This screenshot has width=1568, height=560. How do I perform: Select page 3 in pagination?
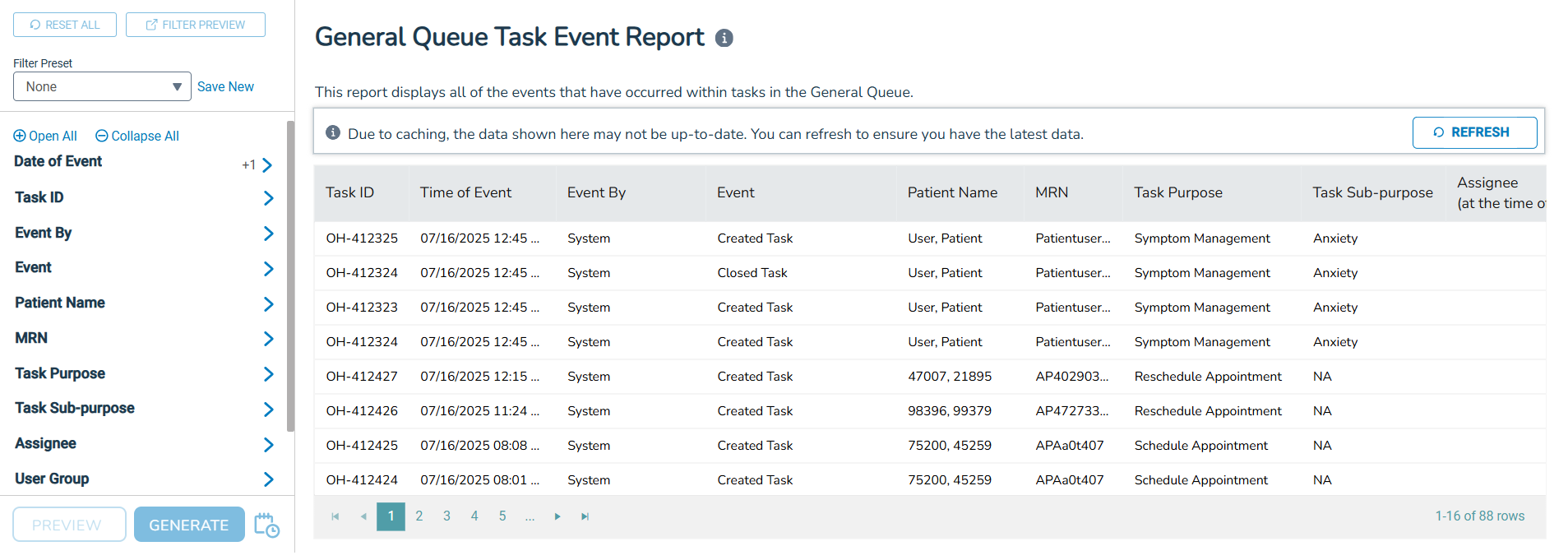(x=446, y=516)
